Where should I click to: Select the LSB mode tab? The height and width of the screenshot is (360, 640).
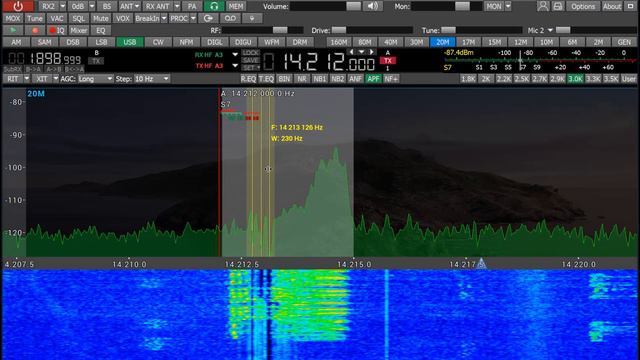[101, 42]
